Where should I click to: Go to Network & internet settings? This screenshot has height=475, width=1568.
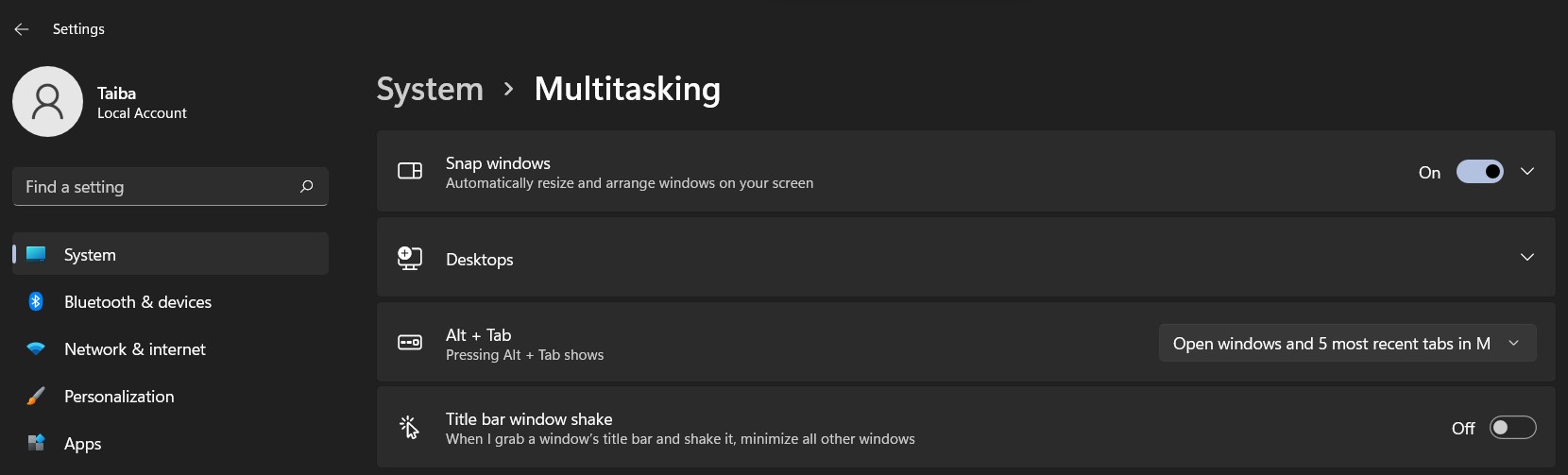(135, 349)
